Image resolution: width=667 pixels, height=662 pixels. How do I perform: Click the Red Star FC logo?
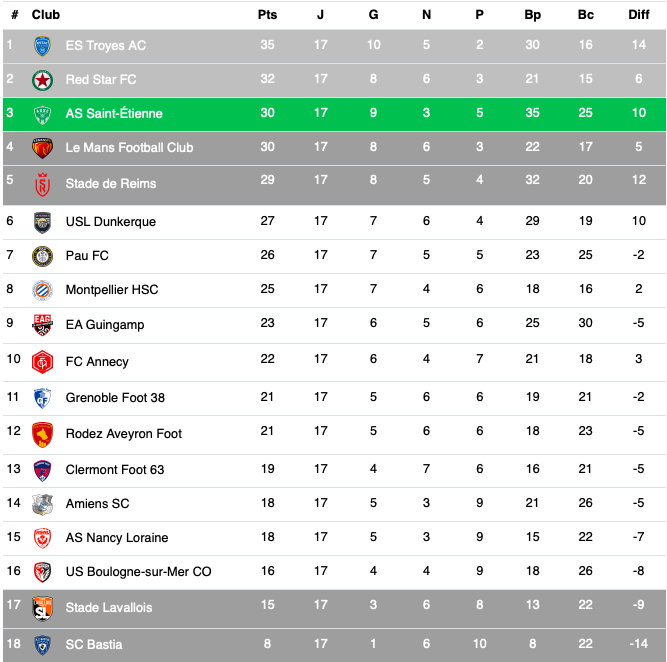[42, 79]
